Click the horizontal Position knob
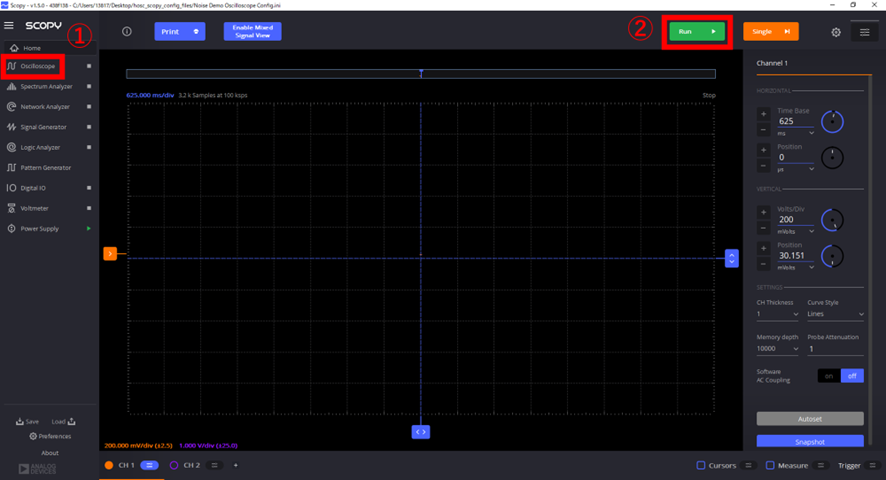 832,158
